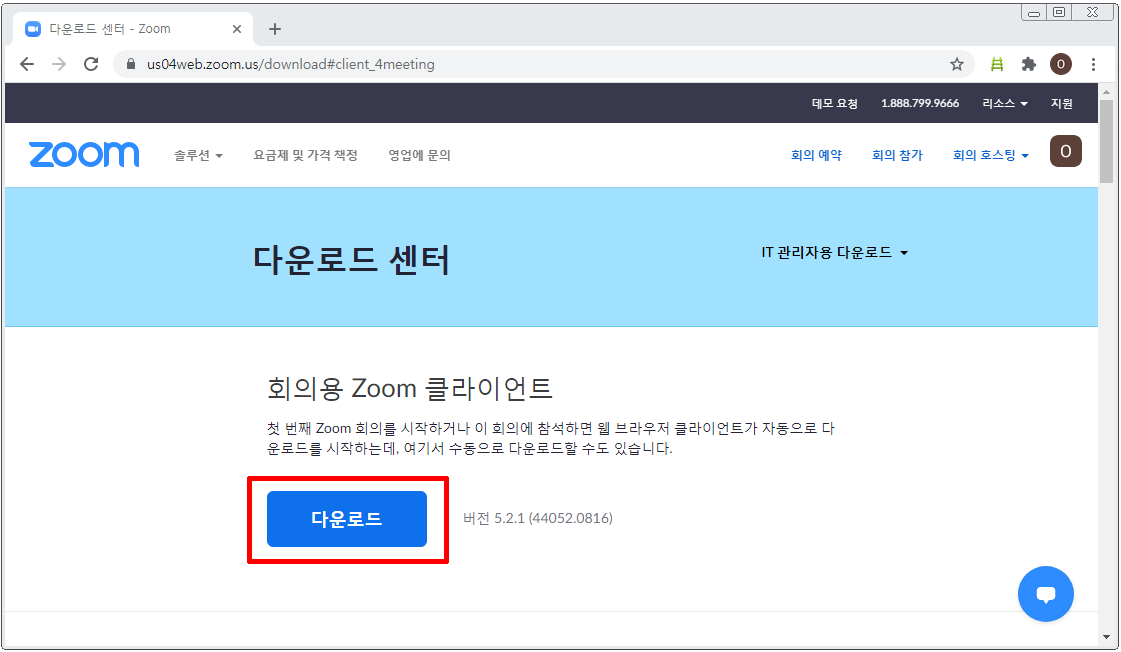This screenshot has height=652, width=1121.
Task: Click the Zoom logo
Action: pyautogui.click(x=84, y=154)
